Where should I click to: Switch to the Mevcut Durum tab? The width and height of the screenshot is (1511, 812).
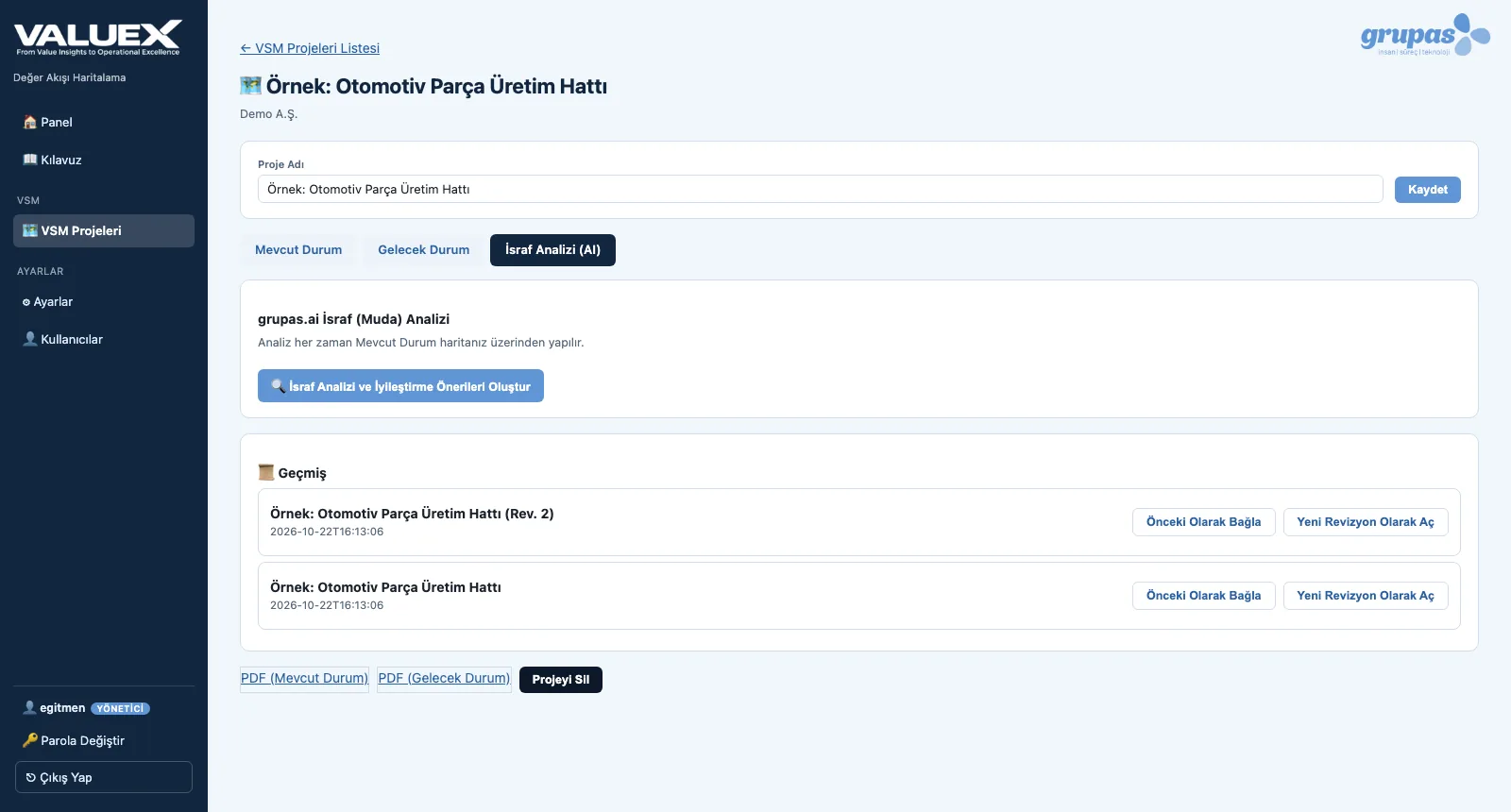[298, 250]
